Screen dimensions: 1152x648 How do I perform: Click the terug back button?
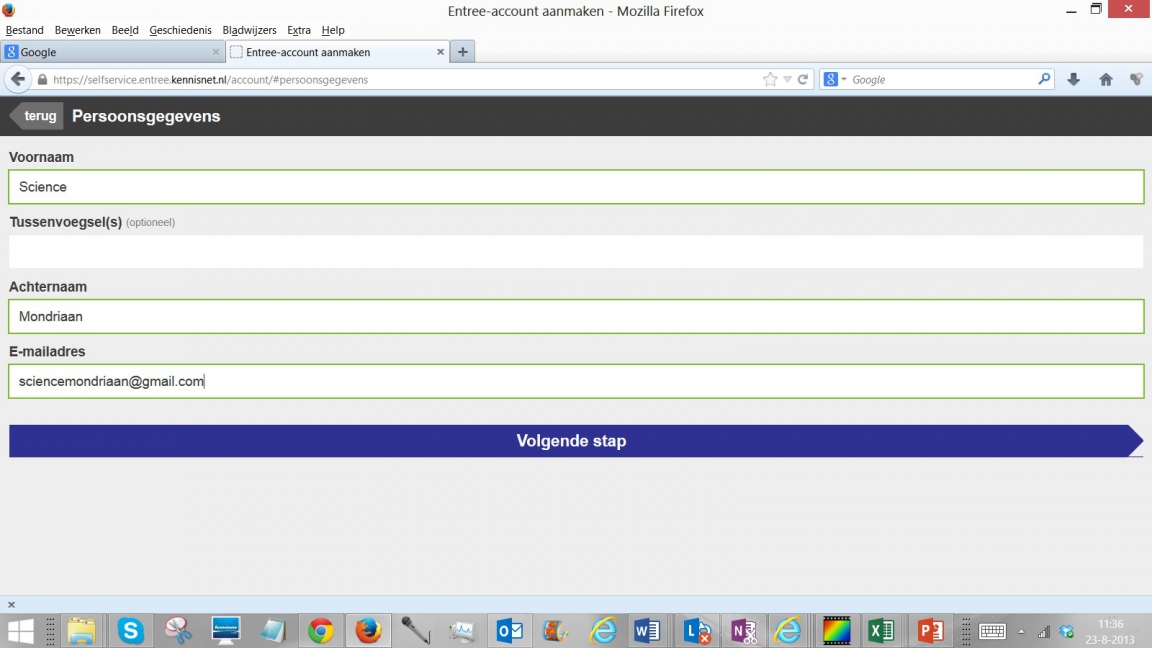pos(38,116)
